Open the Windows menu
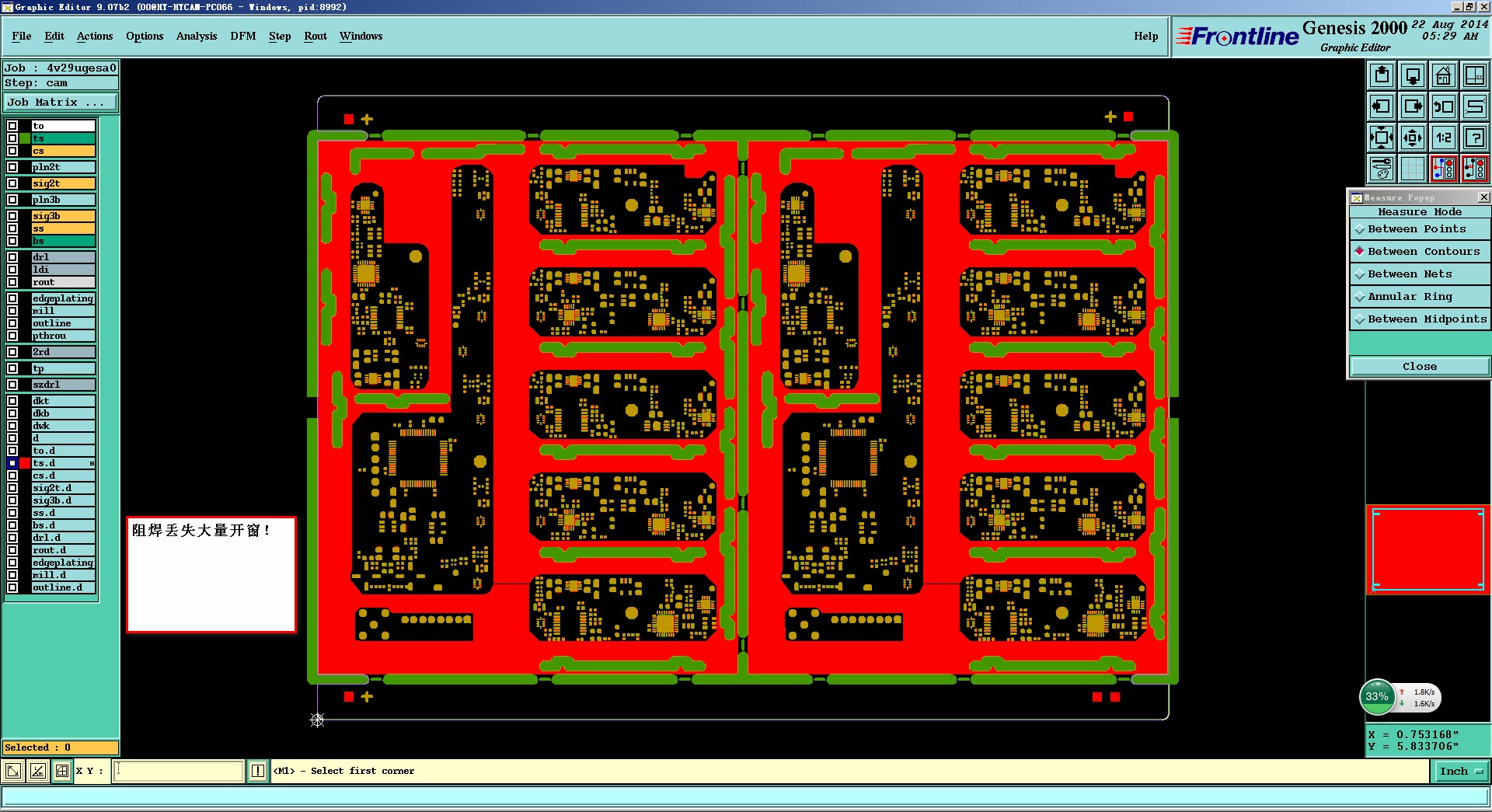This screenshot has height=812, width=1492. pyautogui.click(x=361, y=36)
